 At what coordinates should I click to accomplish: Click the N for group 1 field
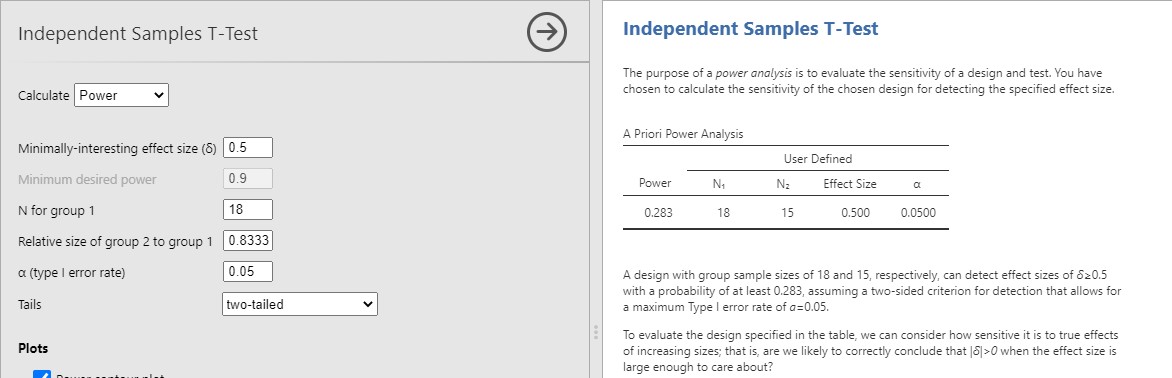click(x=248, y=209)
